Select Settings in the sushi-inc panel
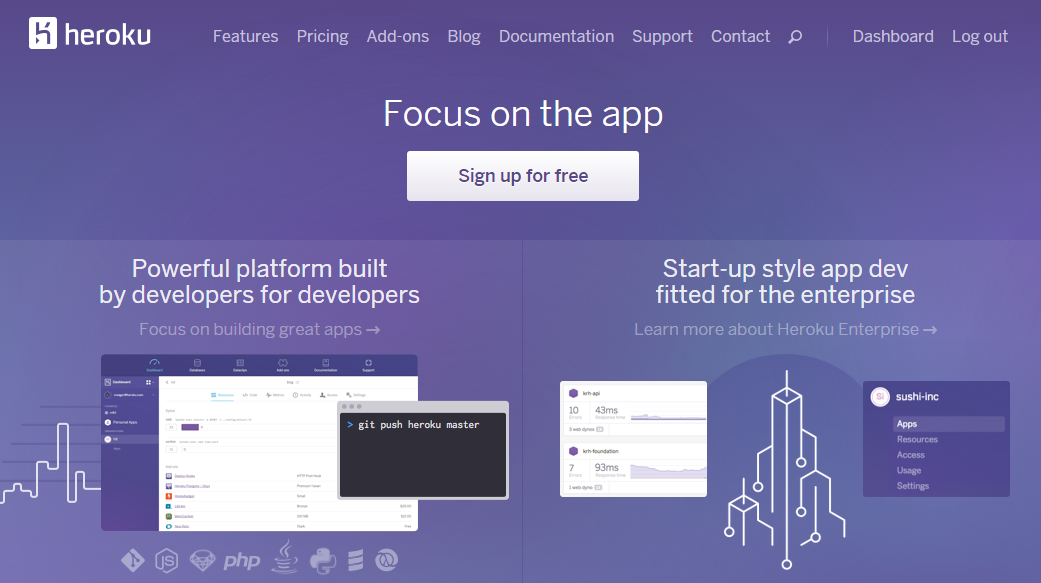This screenshot has width=1041, height=583. coord(913,486)
